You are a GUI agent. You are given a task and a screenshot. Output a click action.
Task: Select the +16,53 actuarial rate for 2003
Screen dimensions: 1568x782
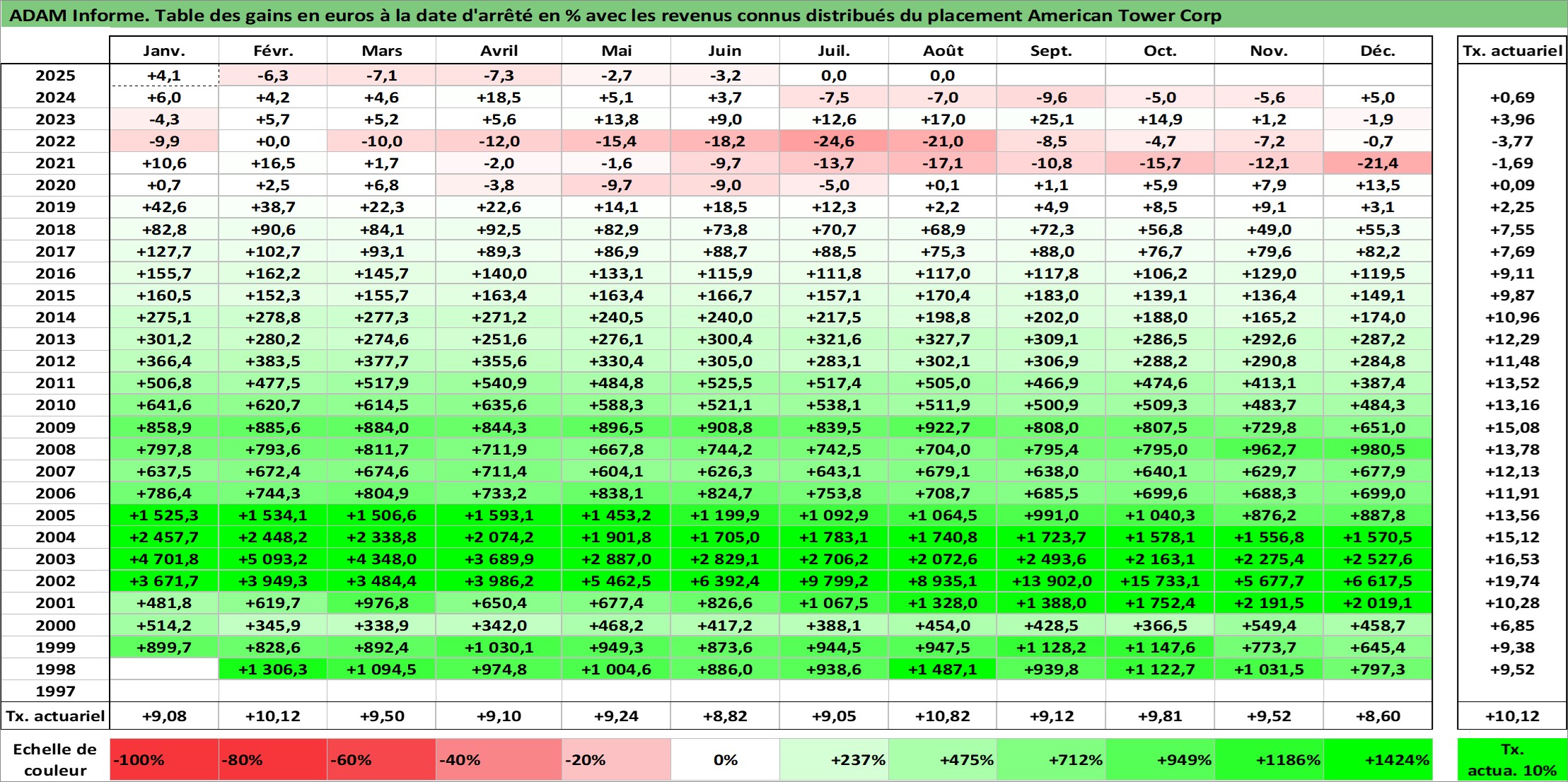(x=1512, y=559)
